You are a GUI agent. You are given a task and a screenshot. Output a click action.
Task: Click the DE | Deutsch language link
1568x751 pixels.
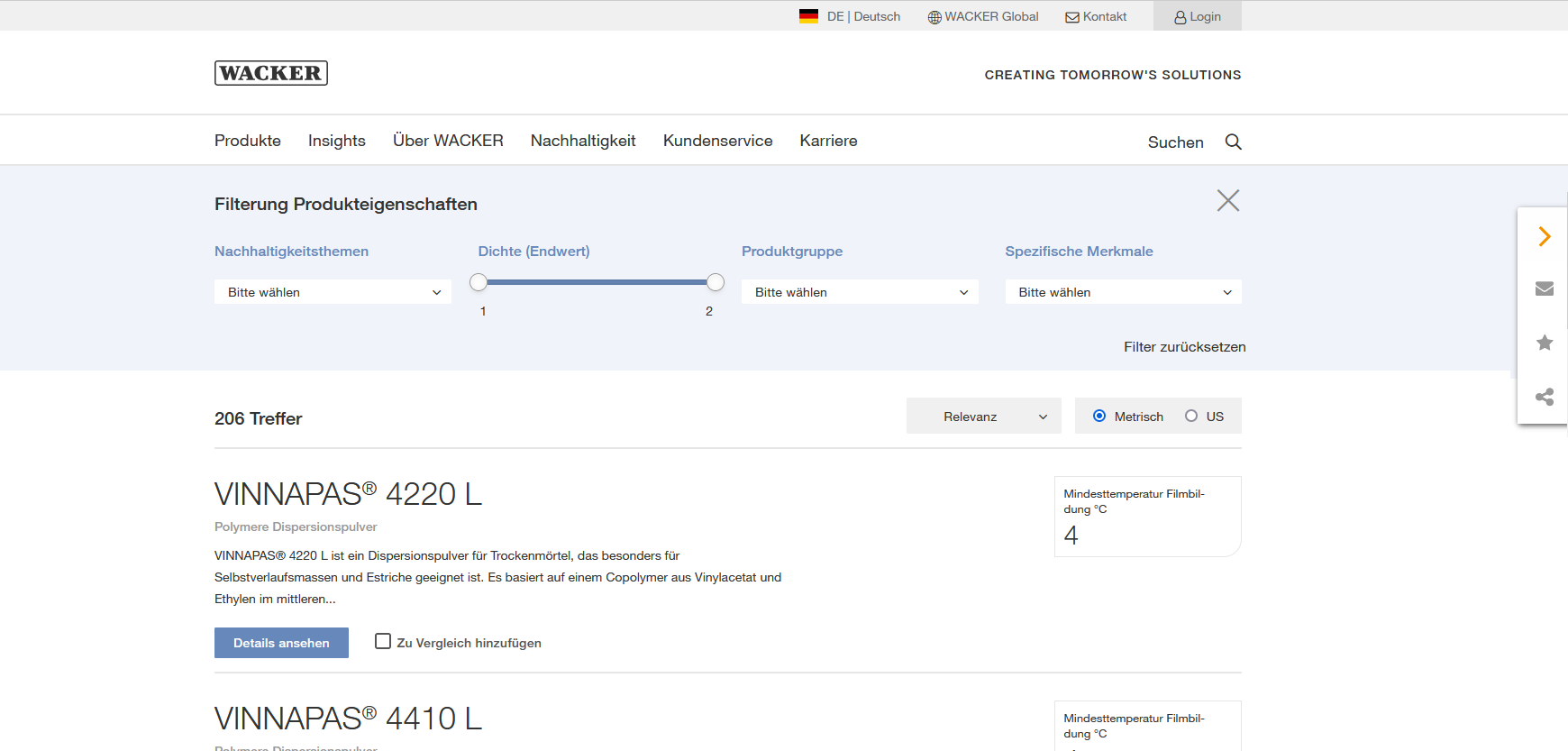click(863, 16)
